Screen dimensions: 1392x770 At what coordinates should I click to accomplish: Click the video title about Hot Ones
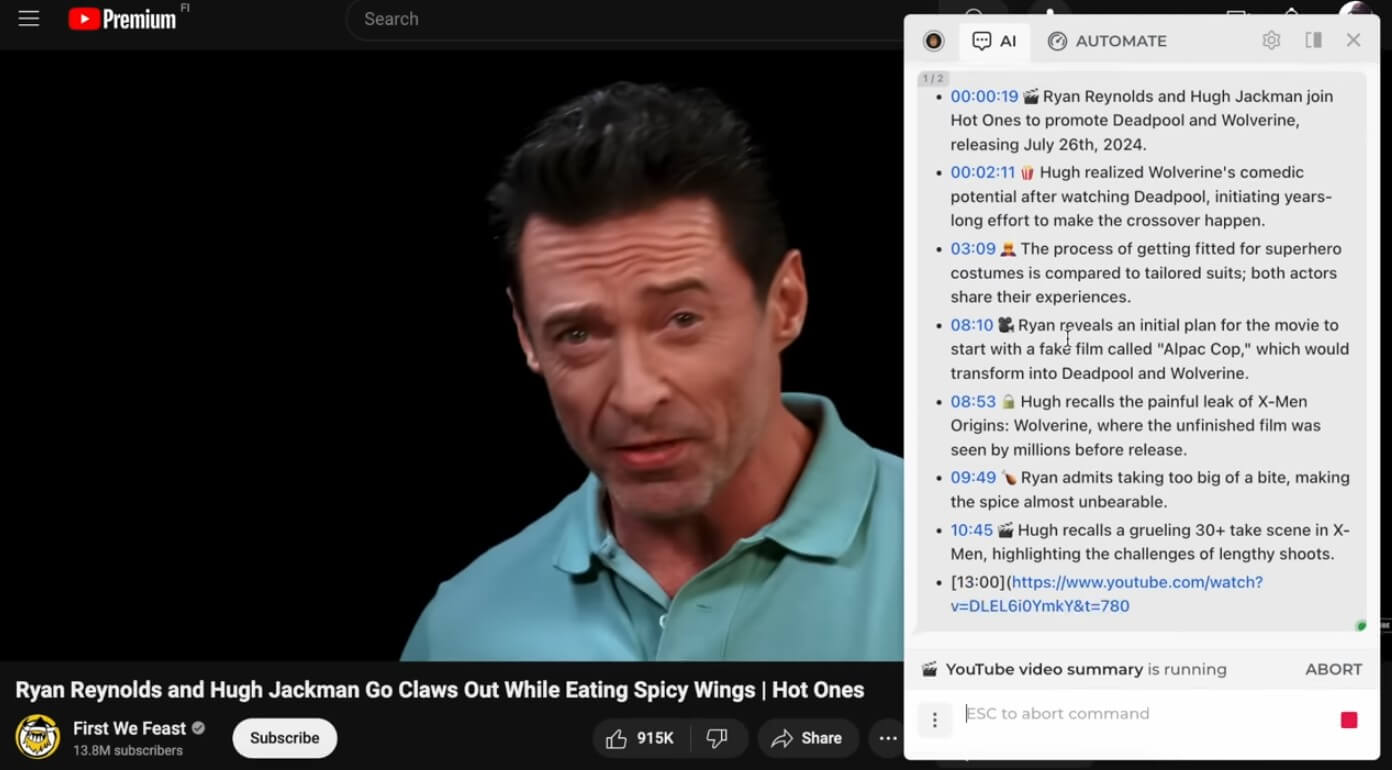click(x=440, y=690)
